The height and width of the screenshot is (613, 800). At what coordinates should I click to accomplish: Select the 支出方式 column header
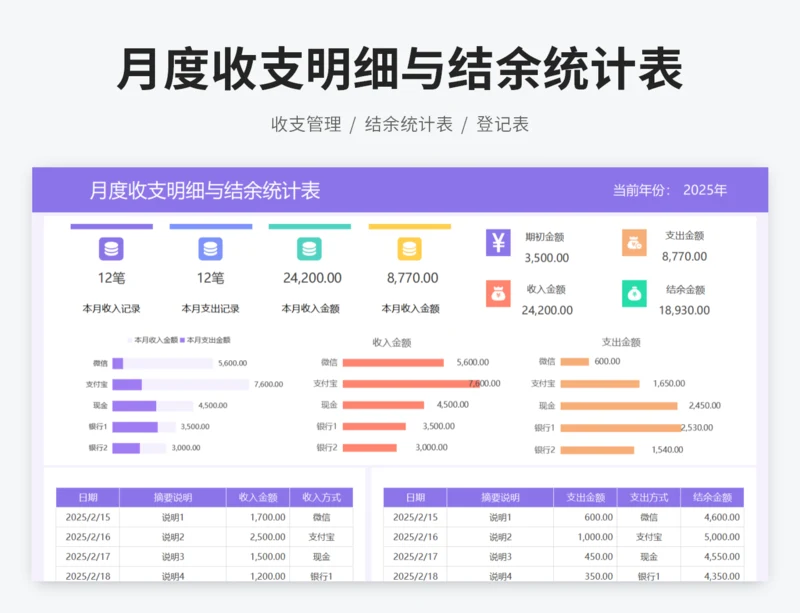(649, 498)
